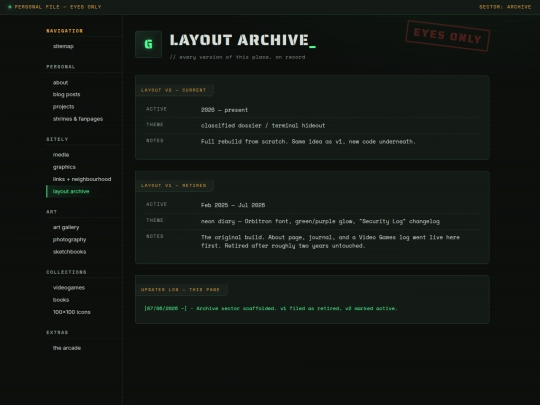Select the layout archive nav item
This screenshot has width=540, height=405.
pyautogui.click(x=71, y=191)
